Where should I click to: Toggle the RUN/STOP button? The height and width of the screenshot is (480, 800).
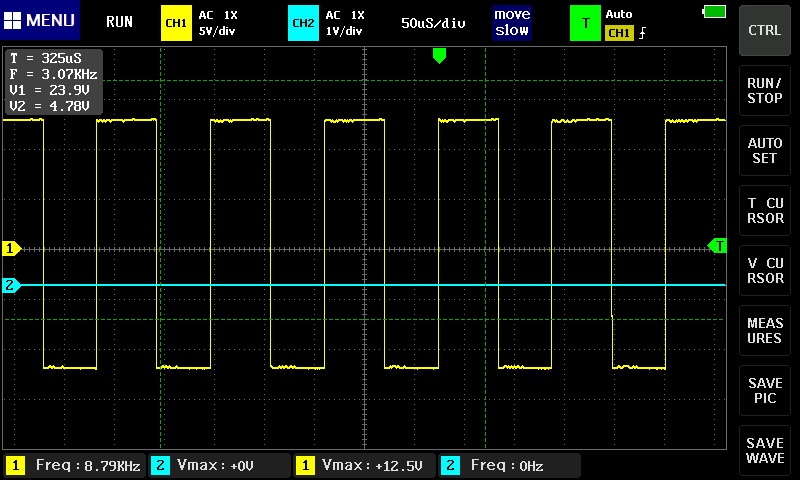tap(765, 91)
